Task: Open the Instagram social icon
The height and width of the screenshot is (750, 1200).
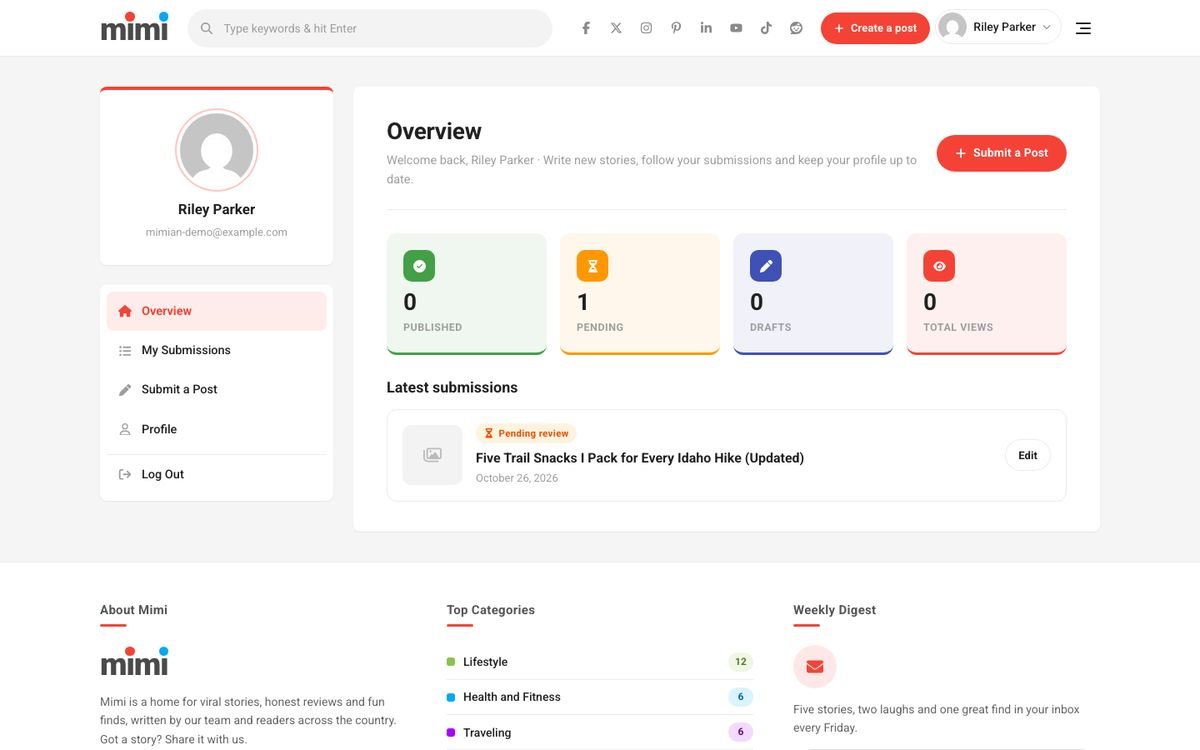Action: coord(646,28)
